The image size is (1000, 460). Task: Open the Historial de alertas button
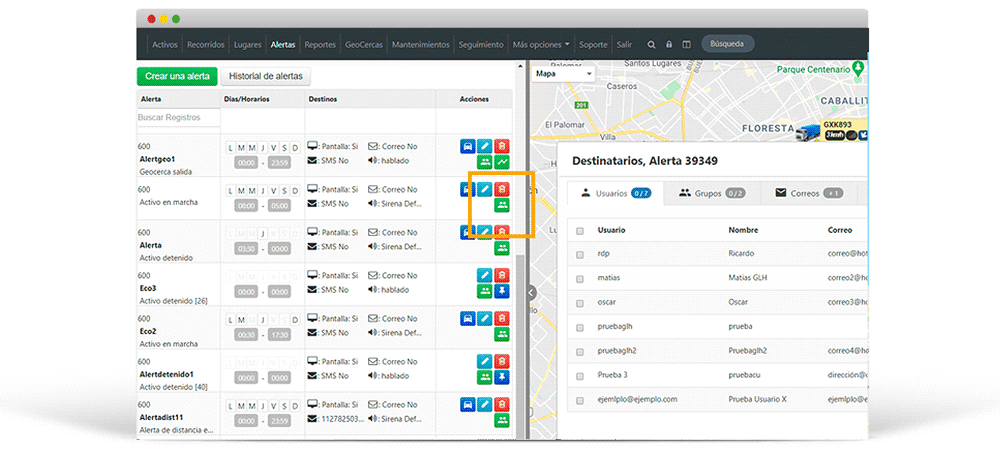pyautogui.click(x=265, y=76)
